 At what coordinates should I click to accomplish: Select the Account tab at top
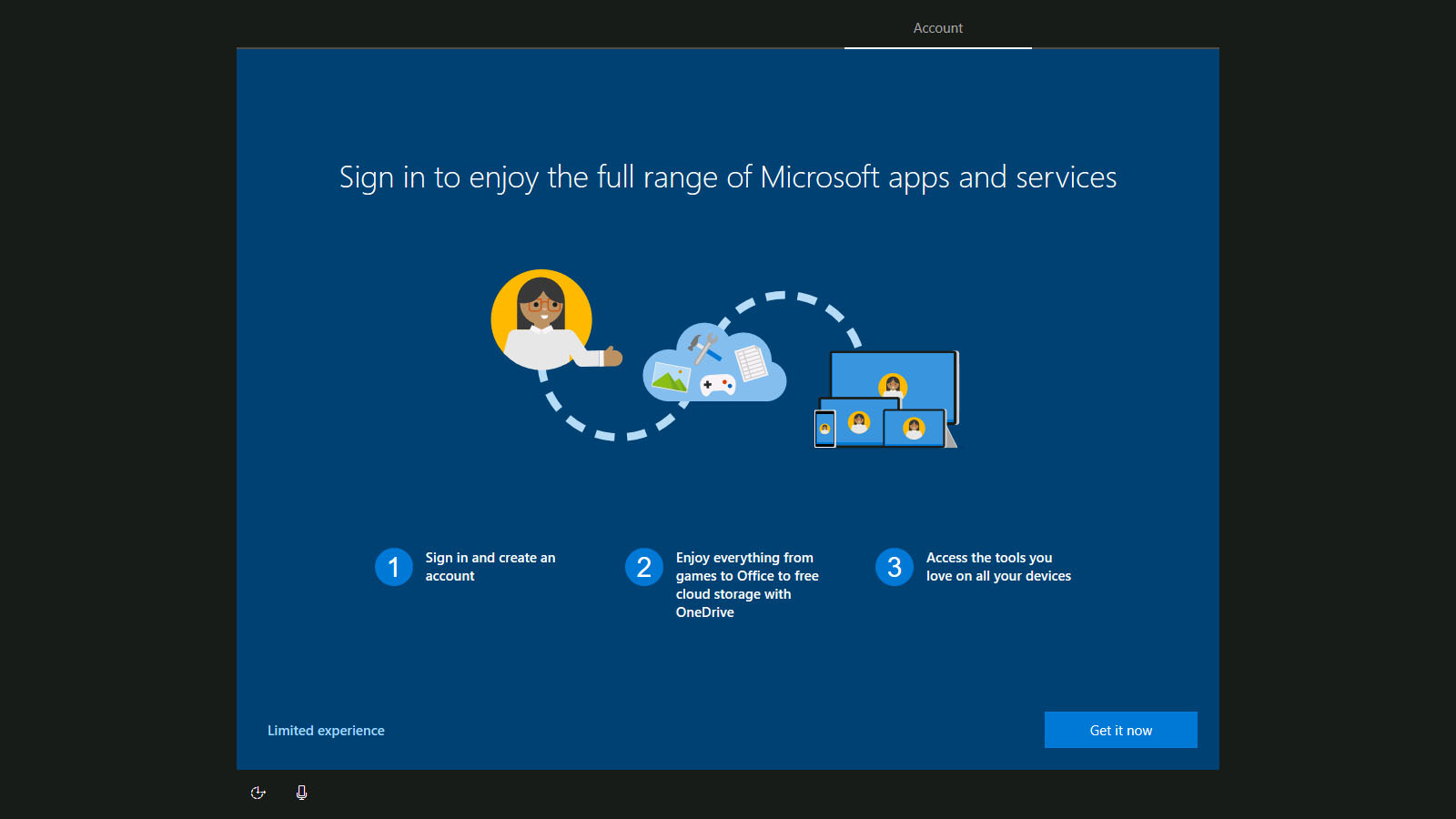pyautogui.click(x=937, y=28)
